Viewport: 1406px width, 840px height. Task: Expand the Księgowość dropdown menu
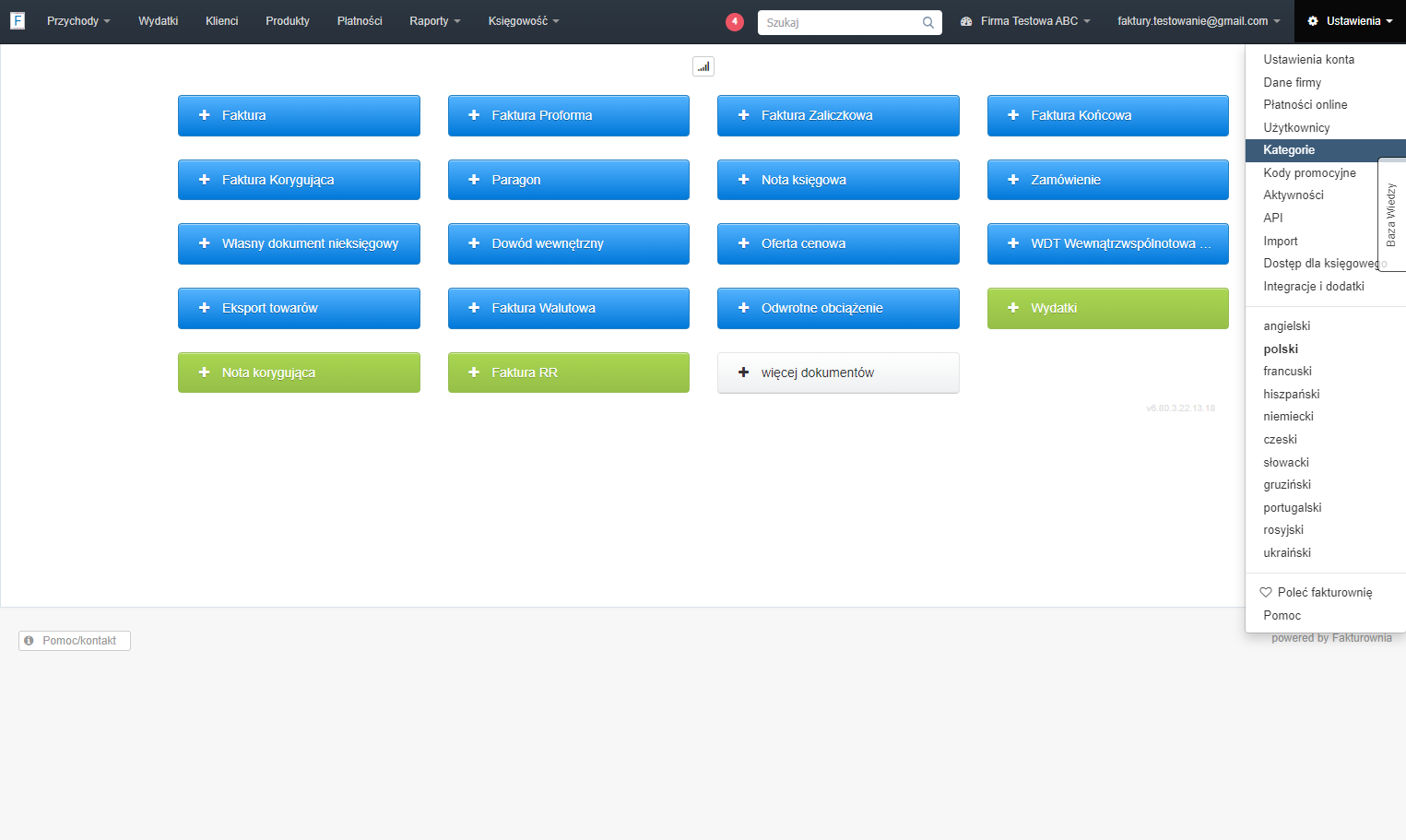point(524,21)
